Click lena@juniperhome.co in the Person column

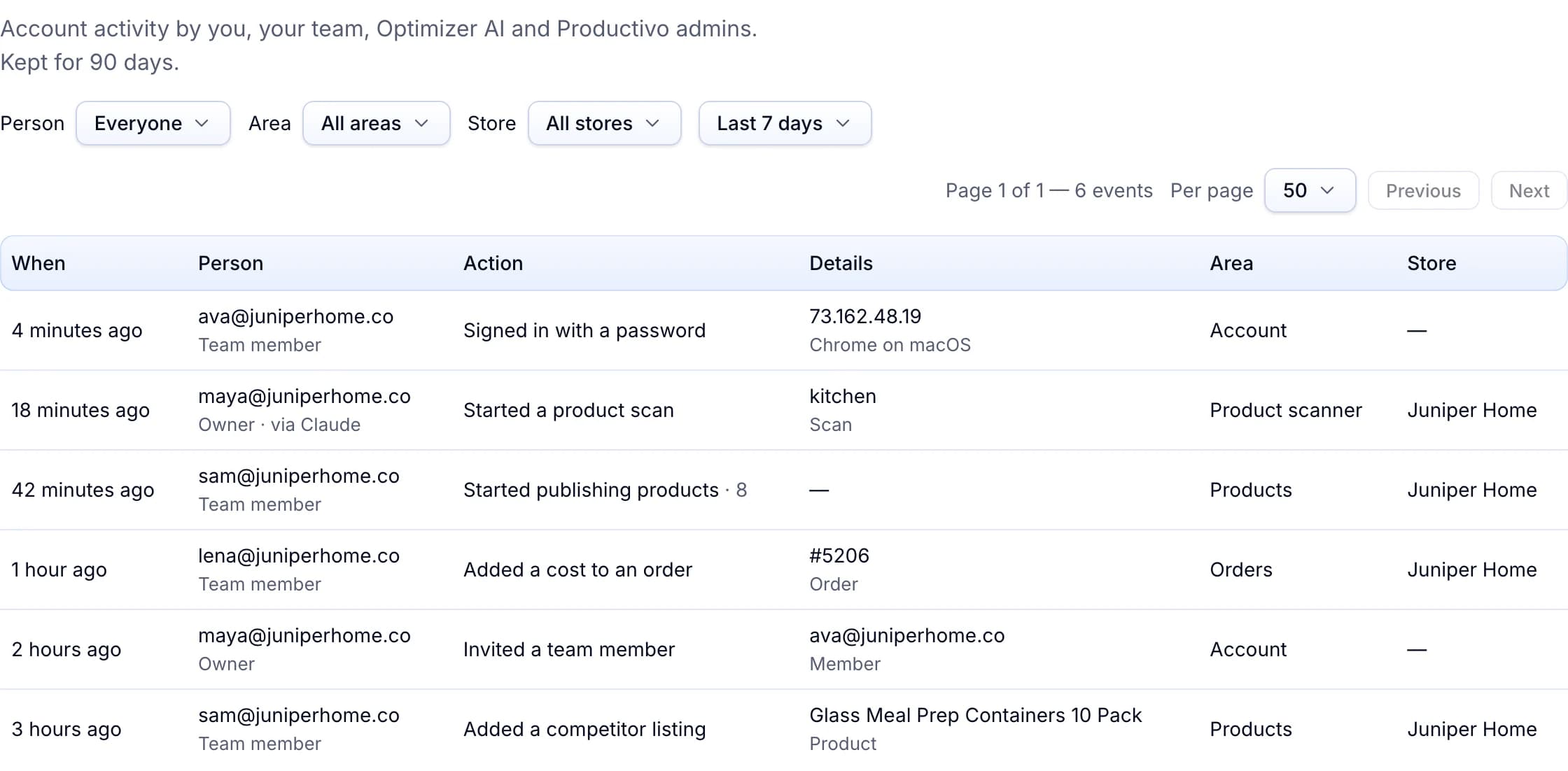[299, 556]
